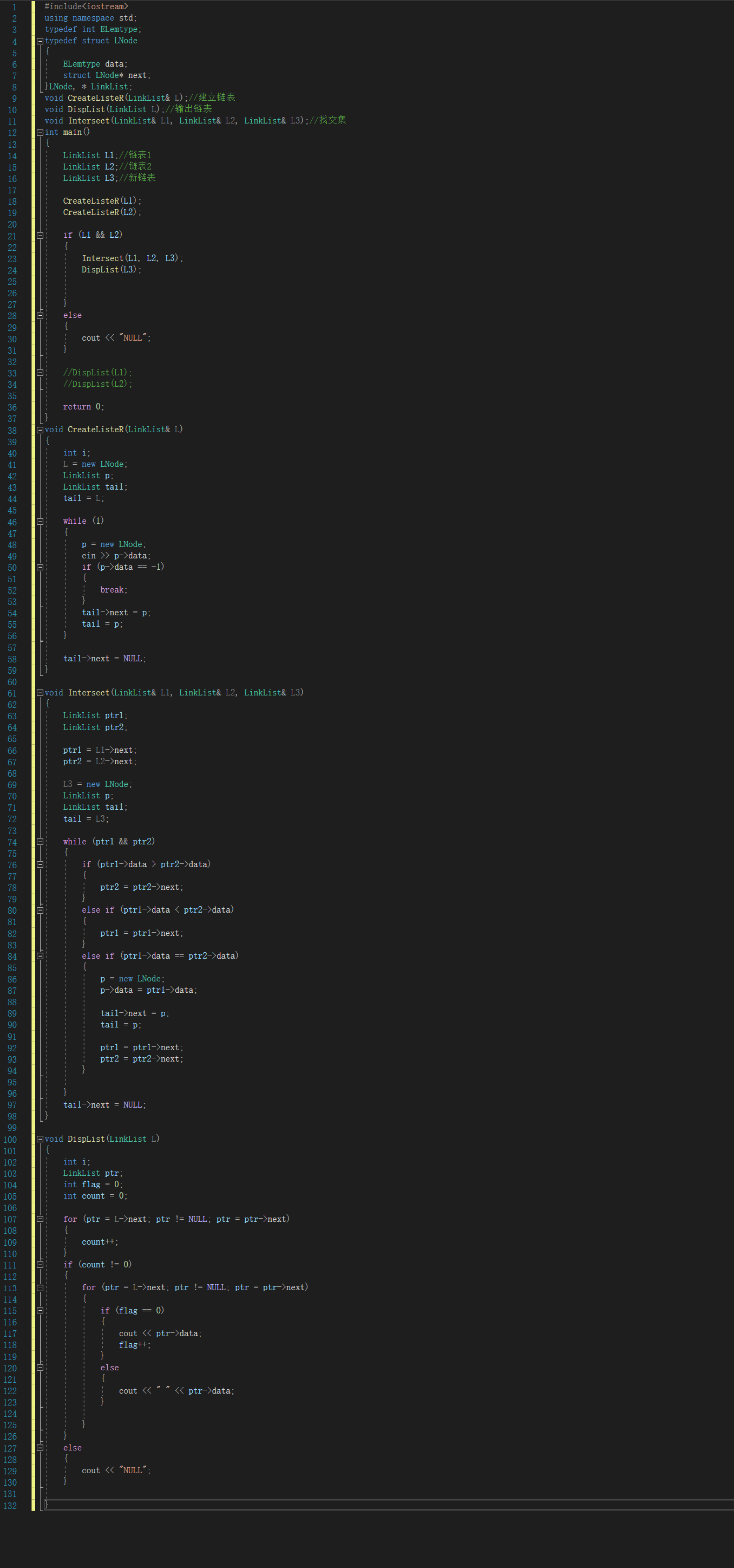The height and width of the screenshot is (1568, 734).
Task: Collapse the CreateListeR function definition
Action: click(x=40, y=430)
